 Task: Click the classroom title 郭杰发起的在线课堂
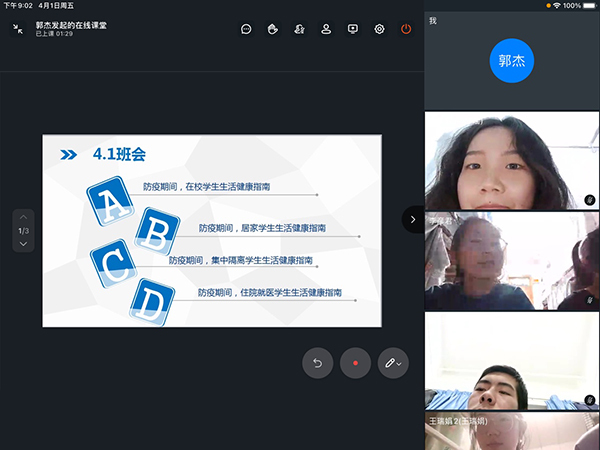[x=71, y=25]
